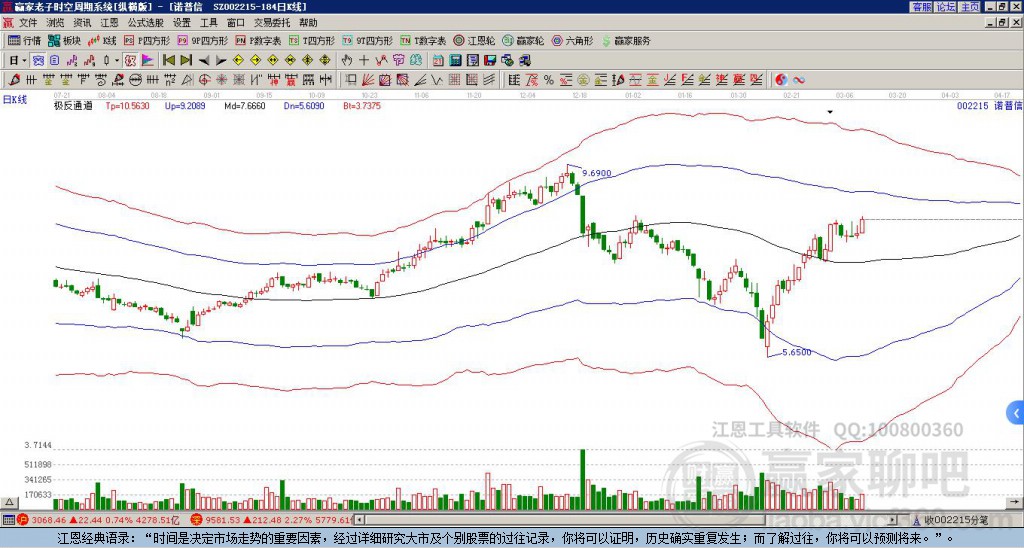Click the blue side panel expand arrow
Screen dimensions: 1024x548
click(x=1016, y=413)
